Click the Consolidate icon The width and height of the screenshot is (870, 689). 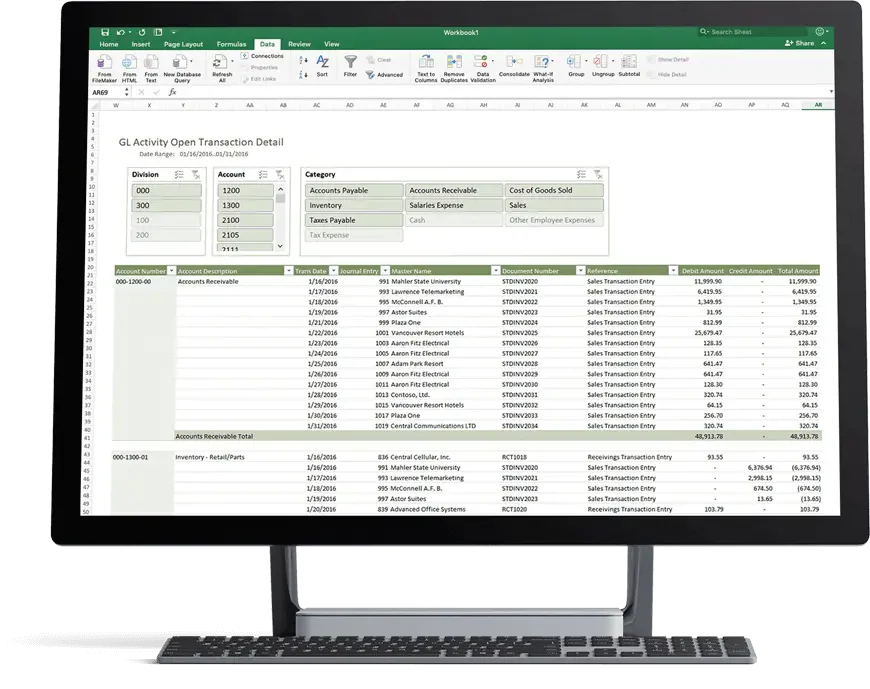pos(514,62)
